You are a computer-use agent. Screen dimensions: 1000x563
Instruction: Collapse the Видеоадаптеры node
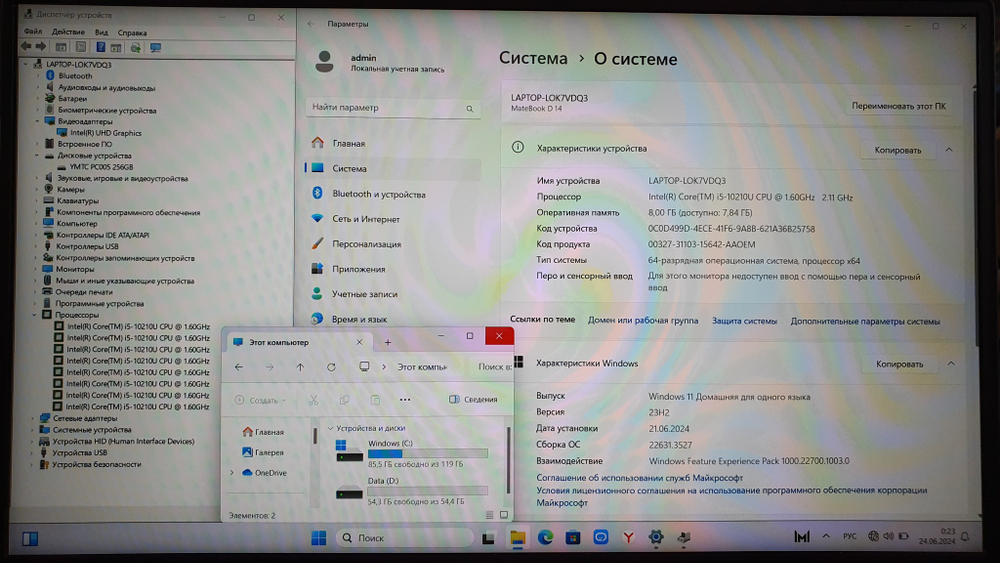pyautogui.click(x=37, y=121)
